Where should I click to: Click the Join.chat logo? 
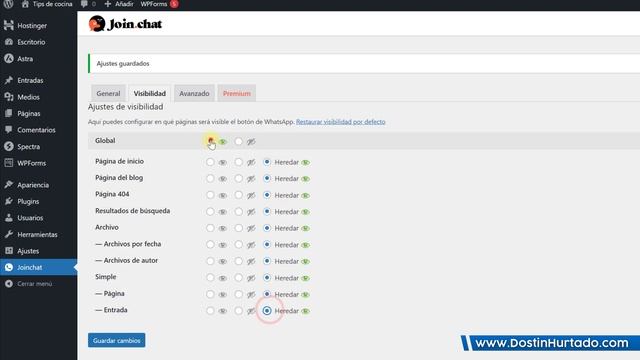click(x=125, y=24)
